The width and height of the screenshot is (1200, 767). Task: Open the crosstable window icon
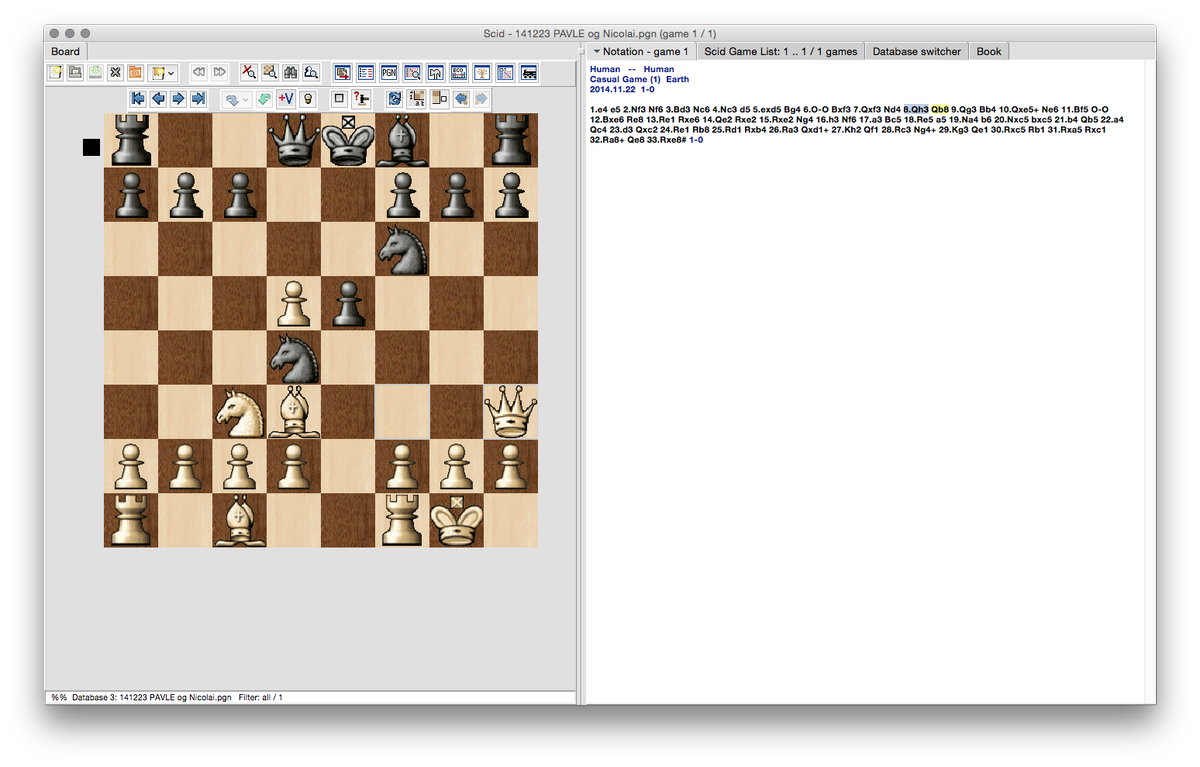click(x=505, y=72)
